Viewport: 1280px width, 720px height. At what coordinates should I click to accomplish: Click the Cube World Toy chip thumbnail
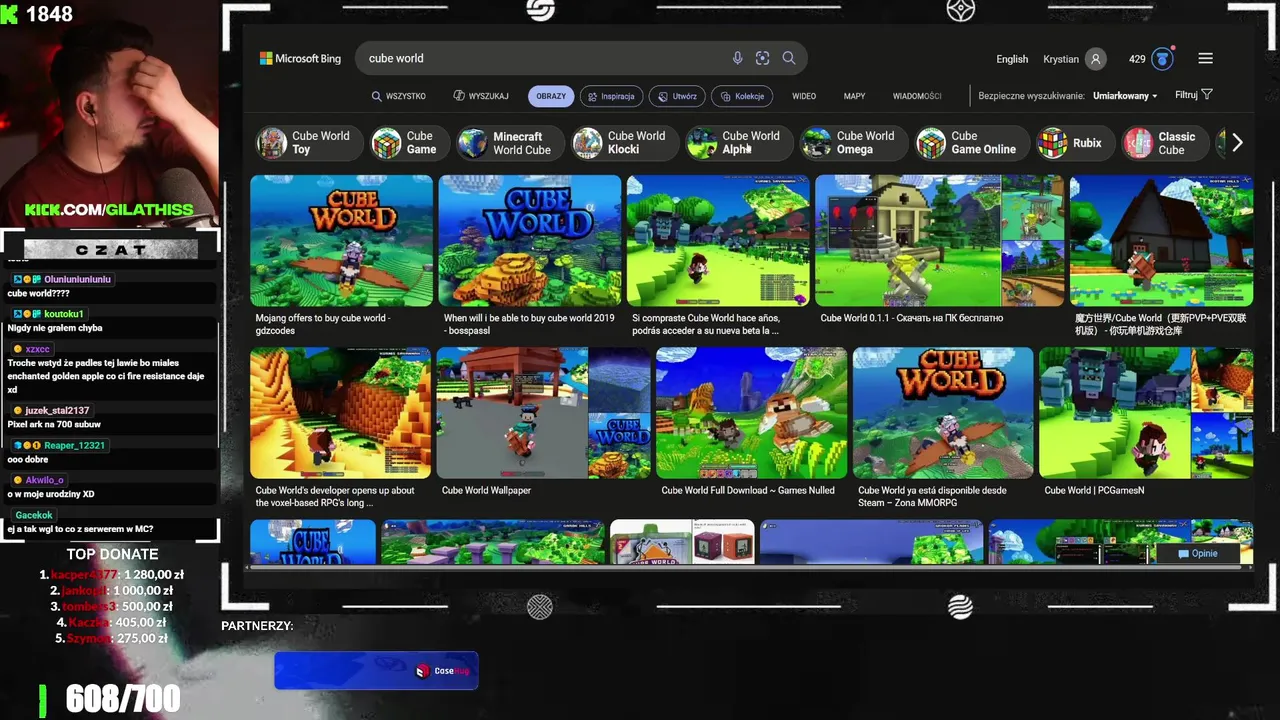click(x=271, y=143)
